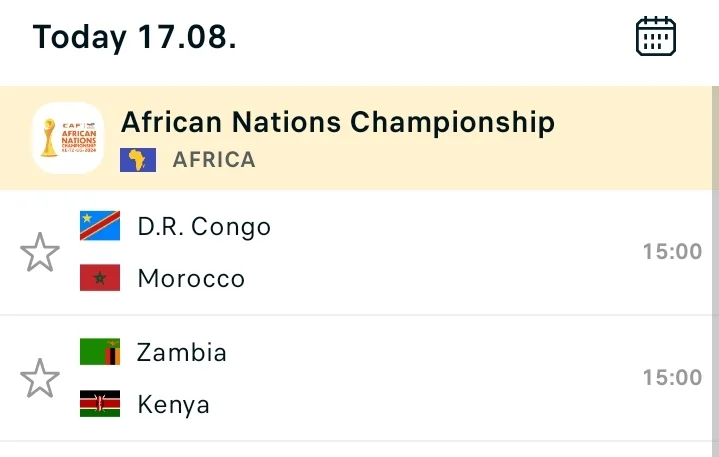719x457 pixels.
Task: Click the African Nations Championship trophy logo
Action: point(68,138)
